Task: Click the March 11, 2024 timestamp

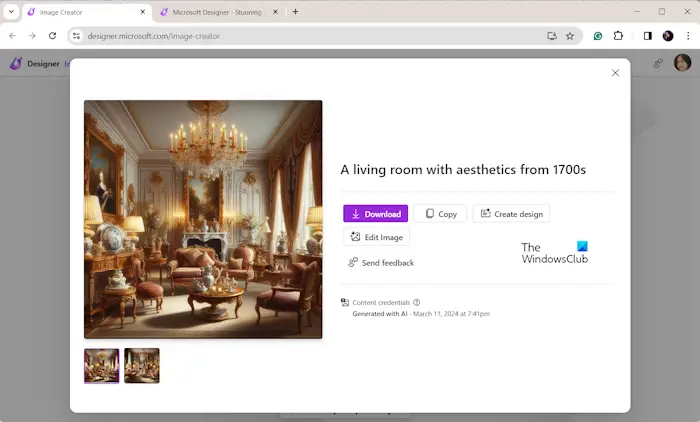Action: [x=451, y=313]
